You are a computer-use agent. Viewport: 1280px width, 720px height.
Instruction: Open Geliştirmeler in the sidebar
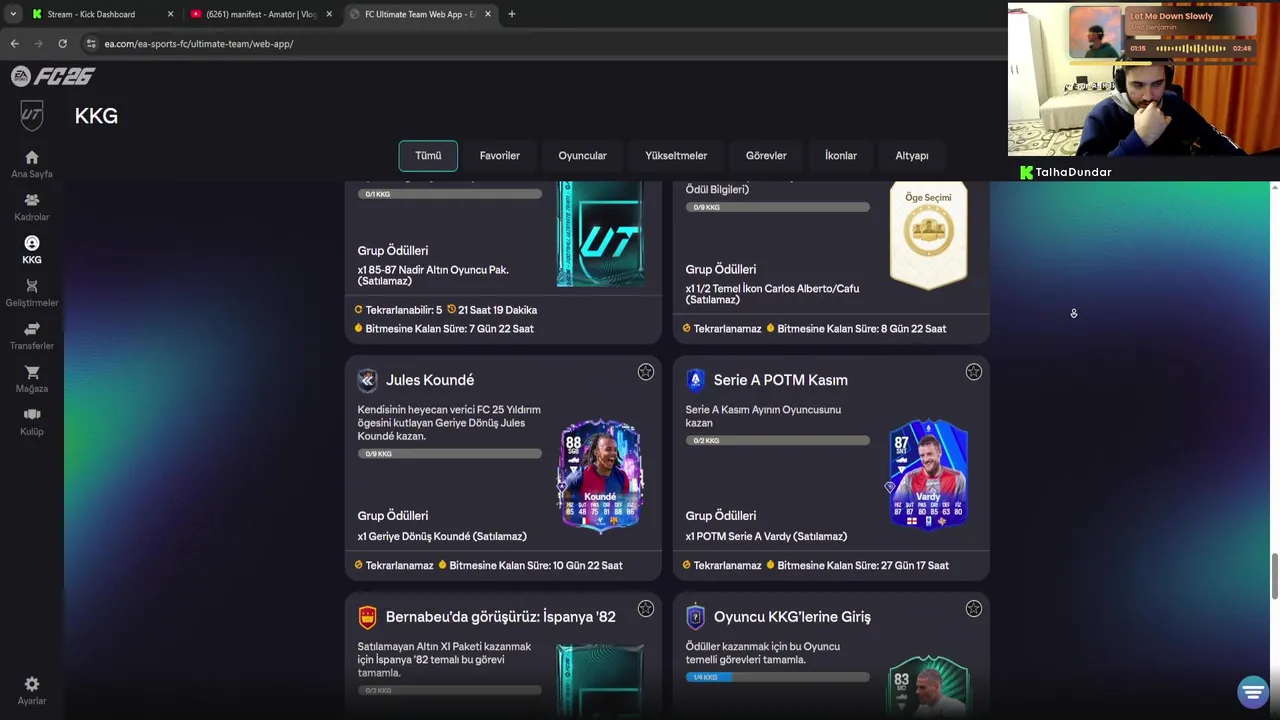pos(31,293)
